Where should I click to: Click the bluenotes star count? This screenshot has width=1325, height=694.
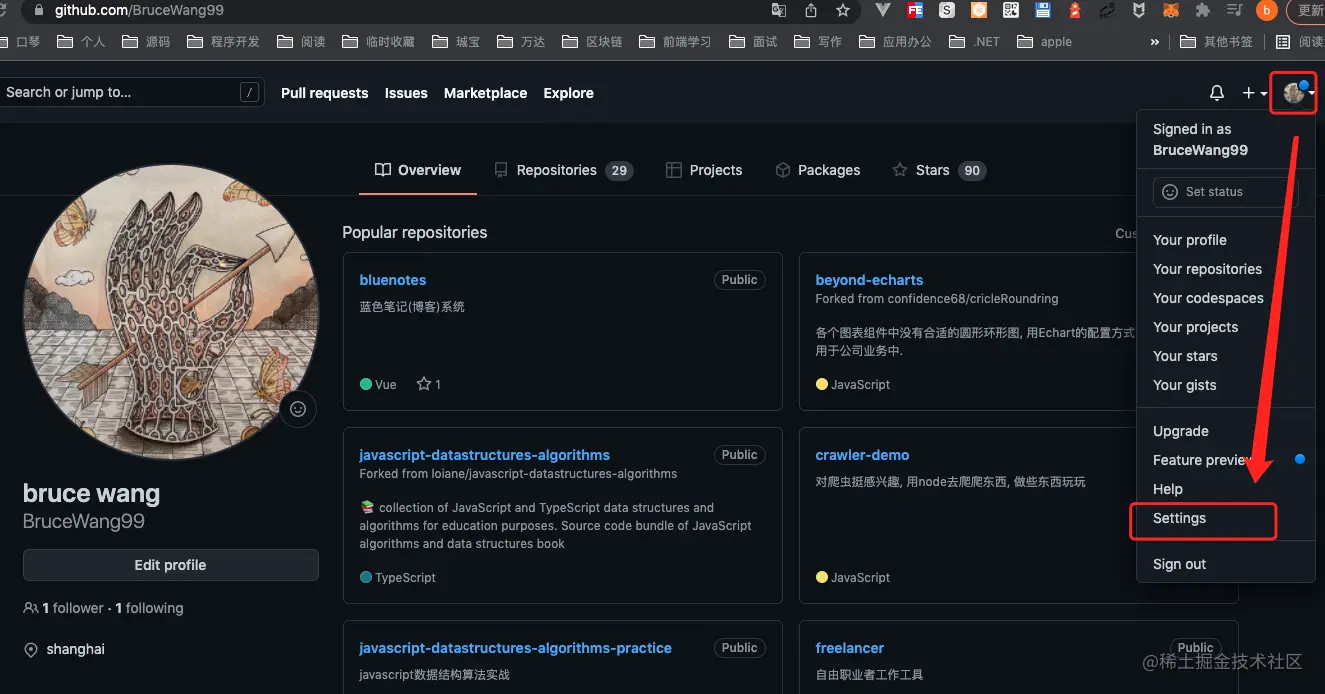point(429,384)
